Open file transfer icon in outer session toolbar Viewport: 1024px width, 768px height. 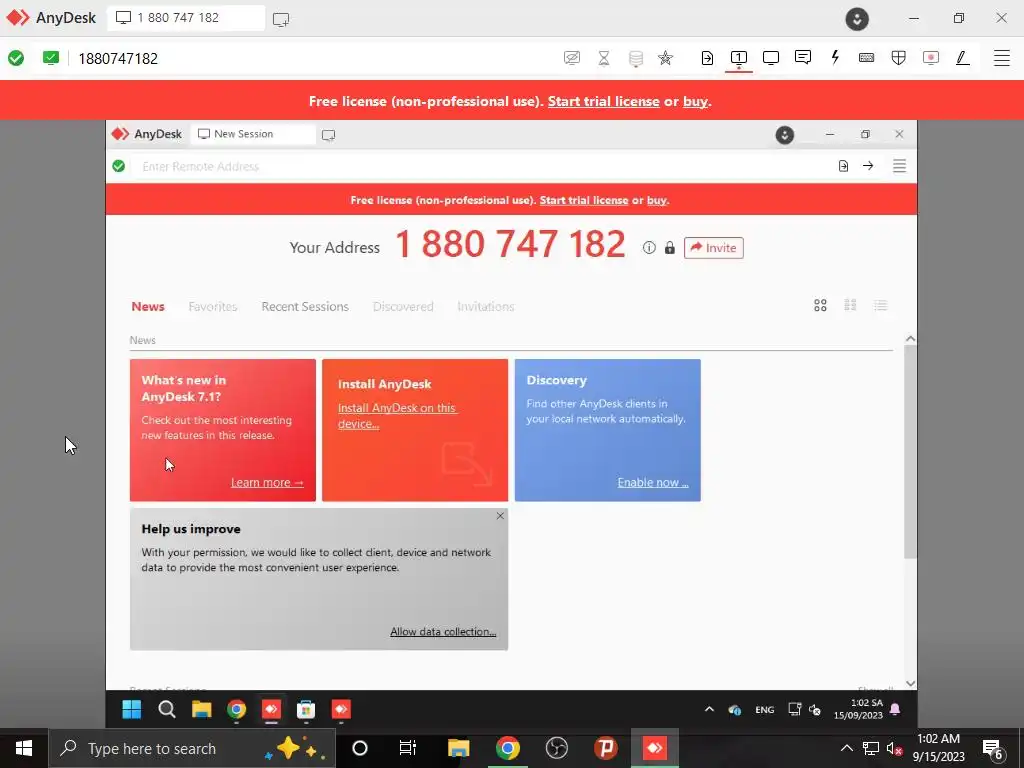(x=707, y=58)
